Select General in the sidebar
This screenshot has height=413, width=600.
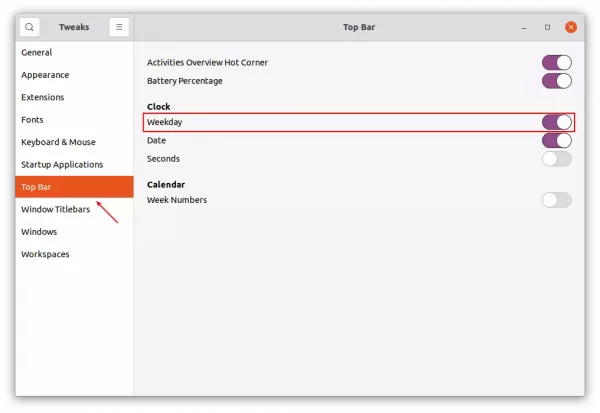(74, 52)
